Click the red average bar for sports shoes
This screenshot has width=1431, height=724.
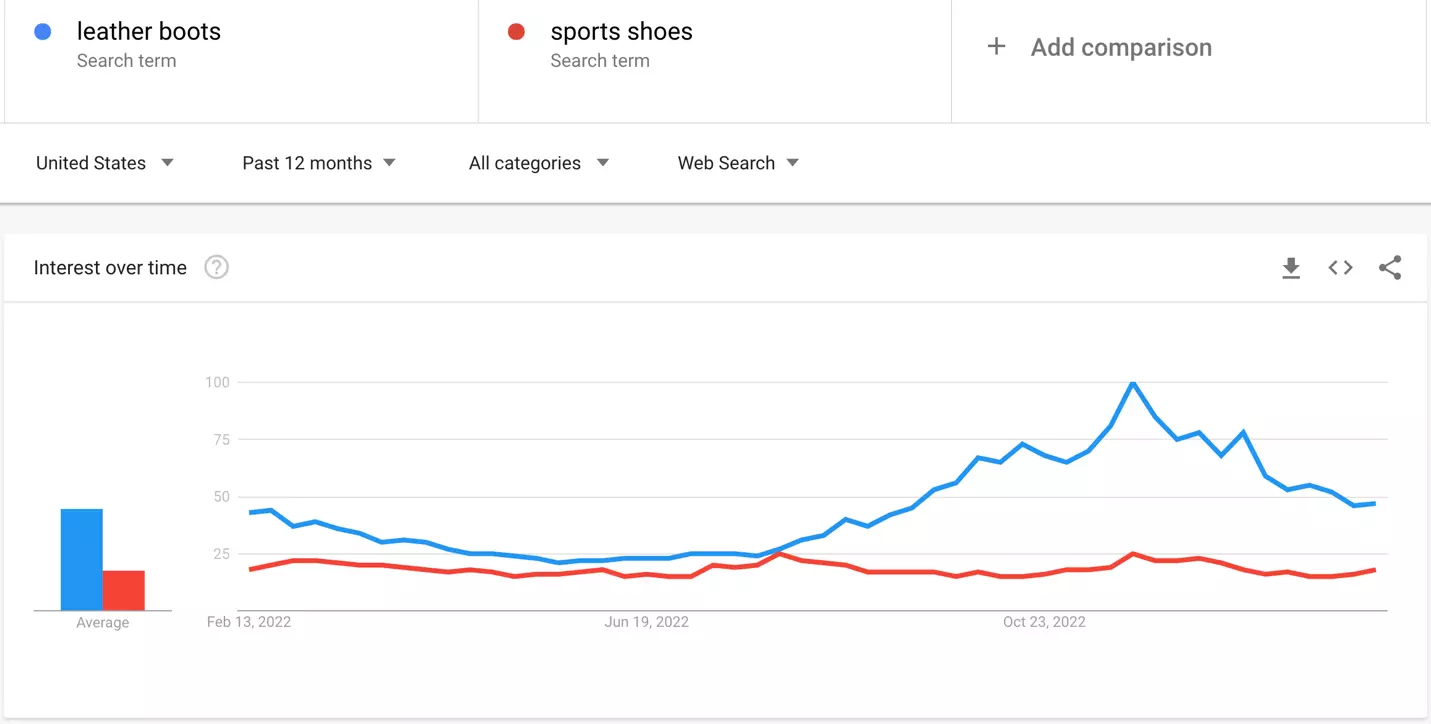(124, 590)
